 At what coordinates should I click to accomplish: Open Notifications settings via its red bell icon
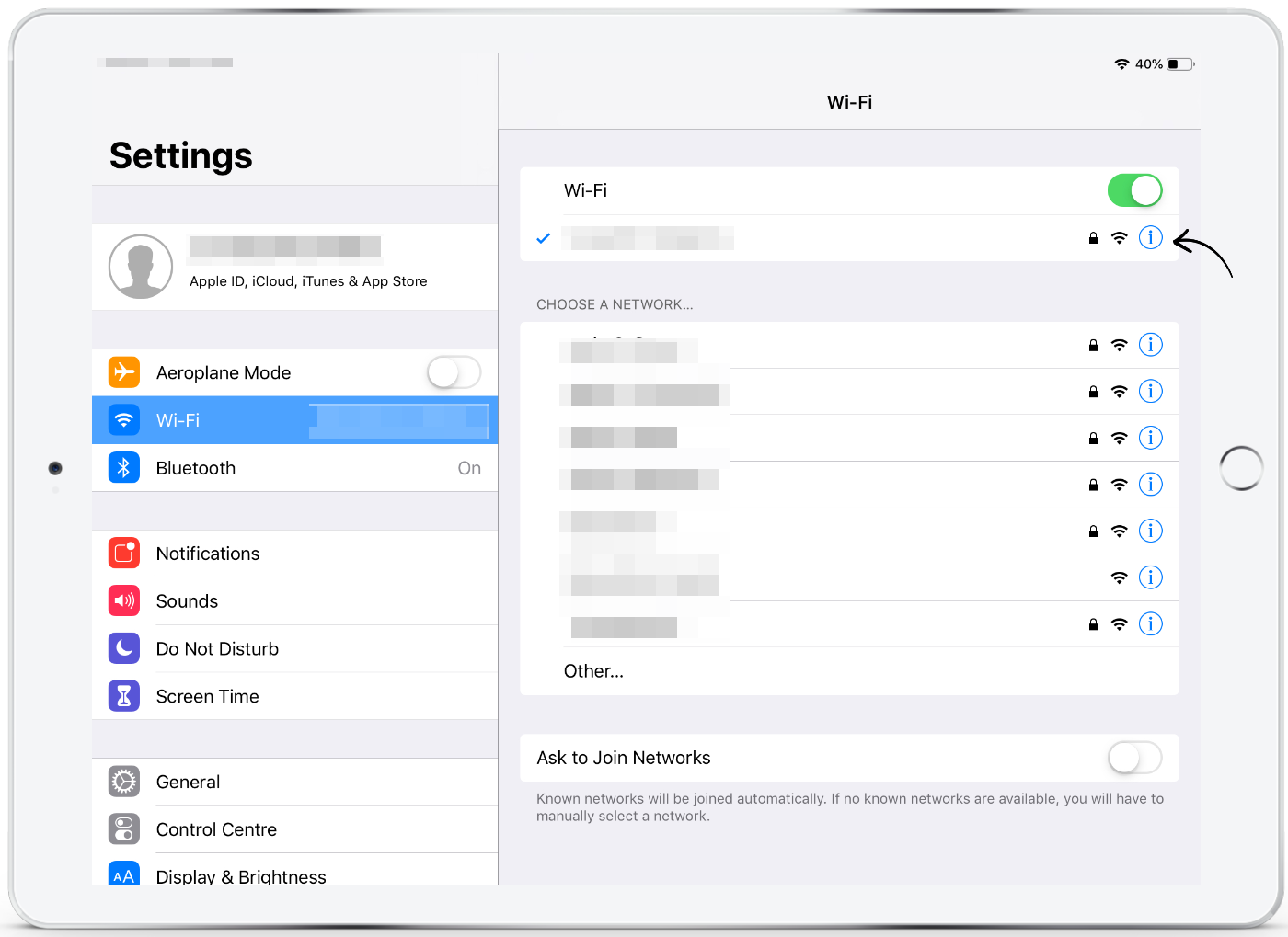[x=124, y=553]
